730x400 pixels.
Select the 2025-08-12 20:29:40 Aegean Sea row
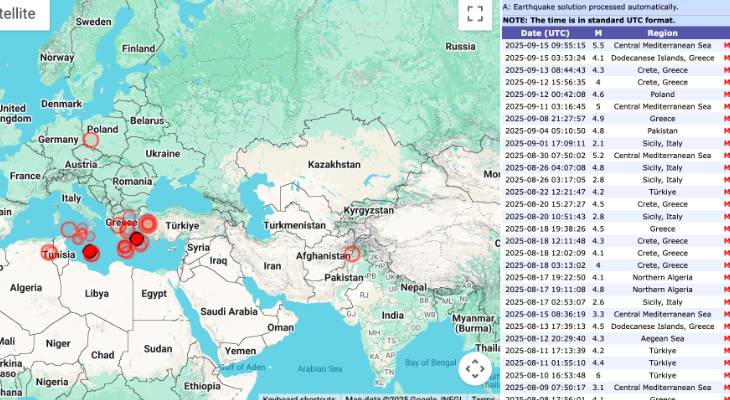pos(616,339)
